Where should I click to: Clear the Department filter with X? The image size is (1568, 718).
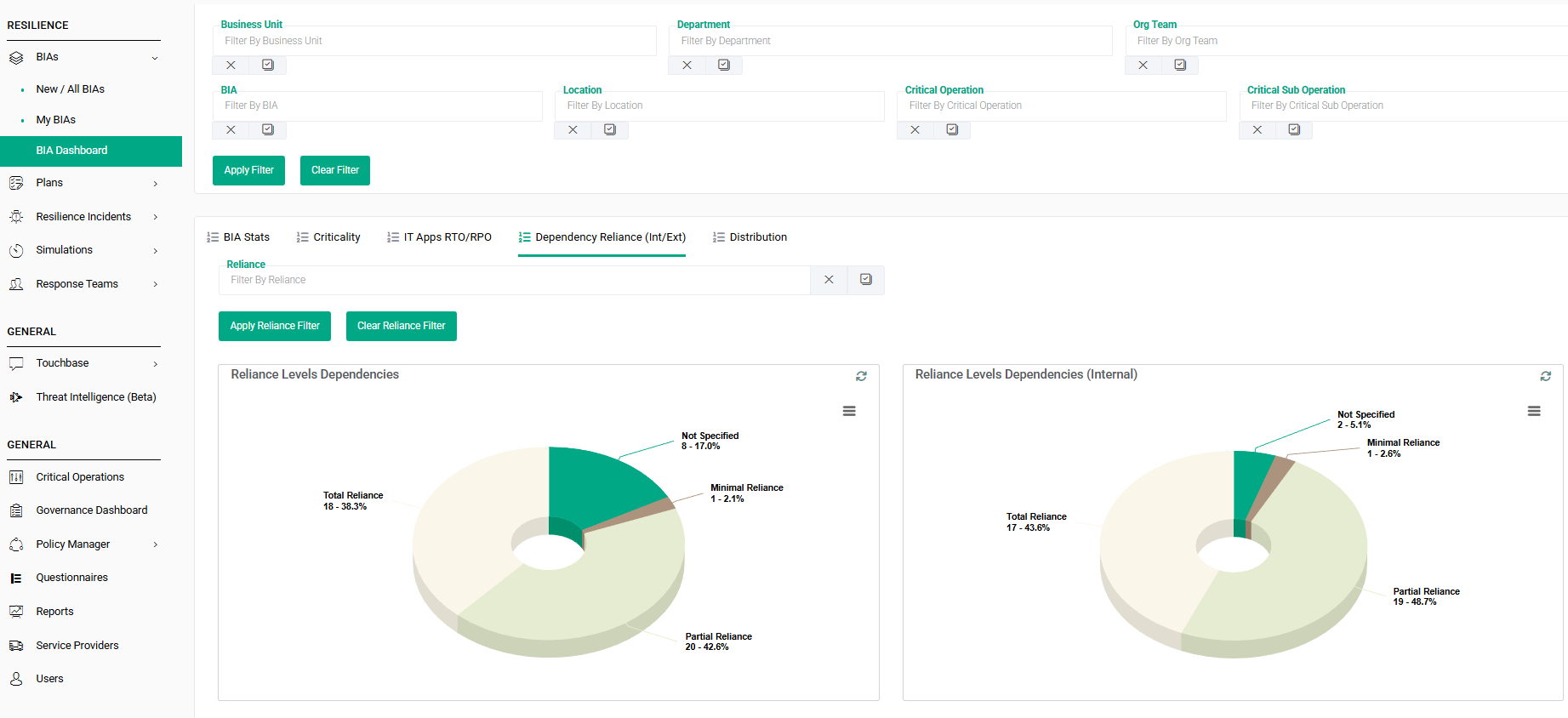[687, 66]
